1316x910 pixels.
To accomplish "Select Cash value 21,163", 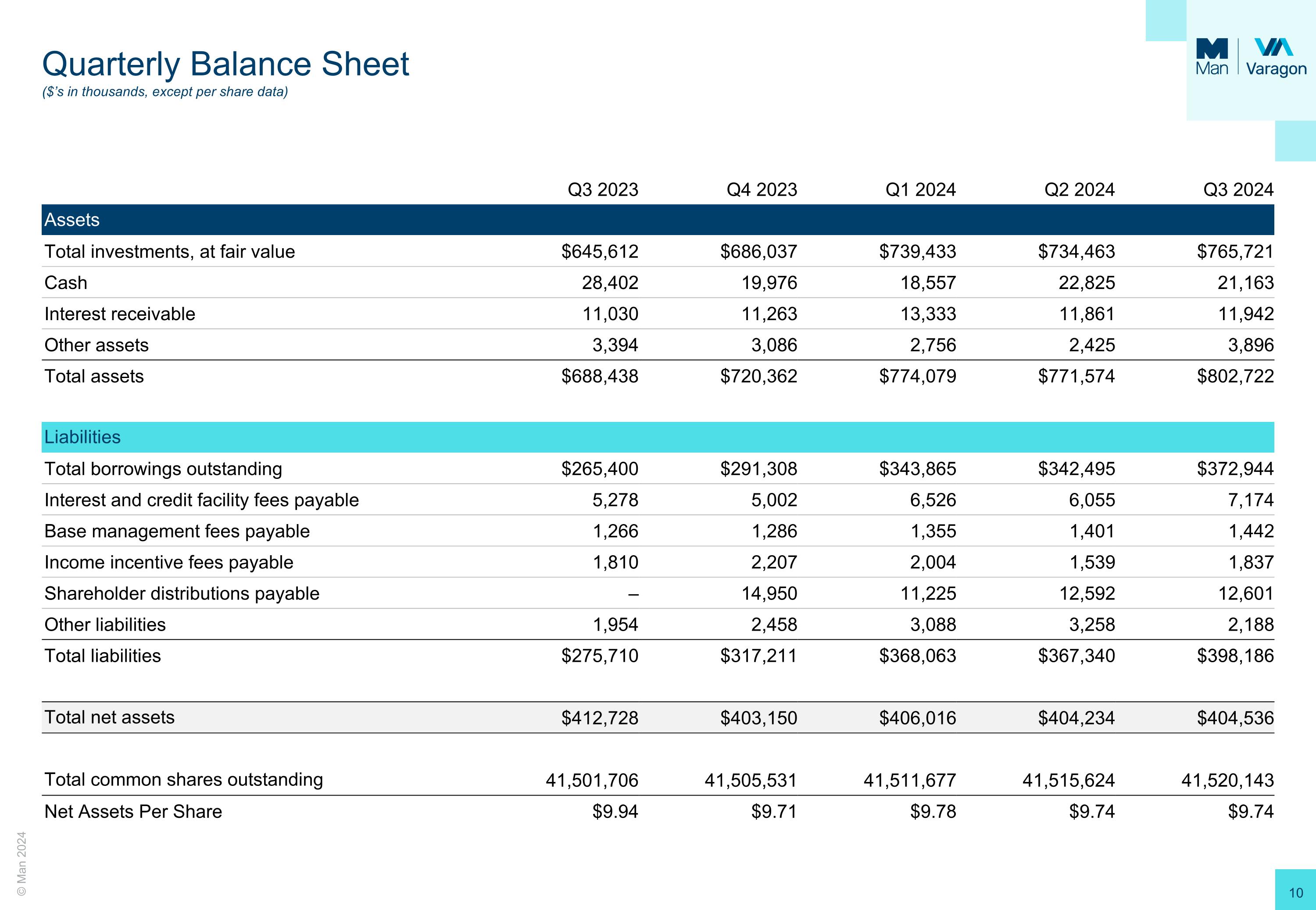I will (x=1246, y=283).
